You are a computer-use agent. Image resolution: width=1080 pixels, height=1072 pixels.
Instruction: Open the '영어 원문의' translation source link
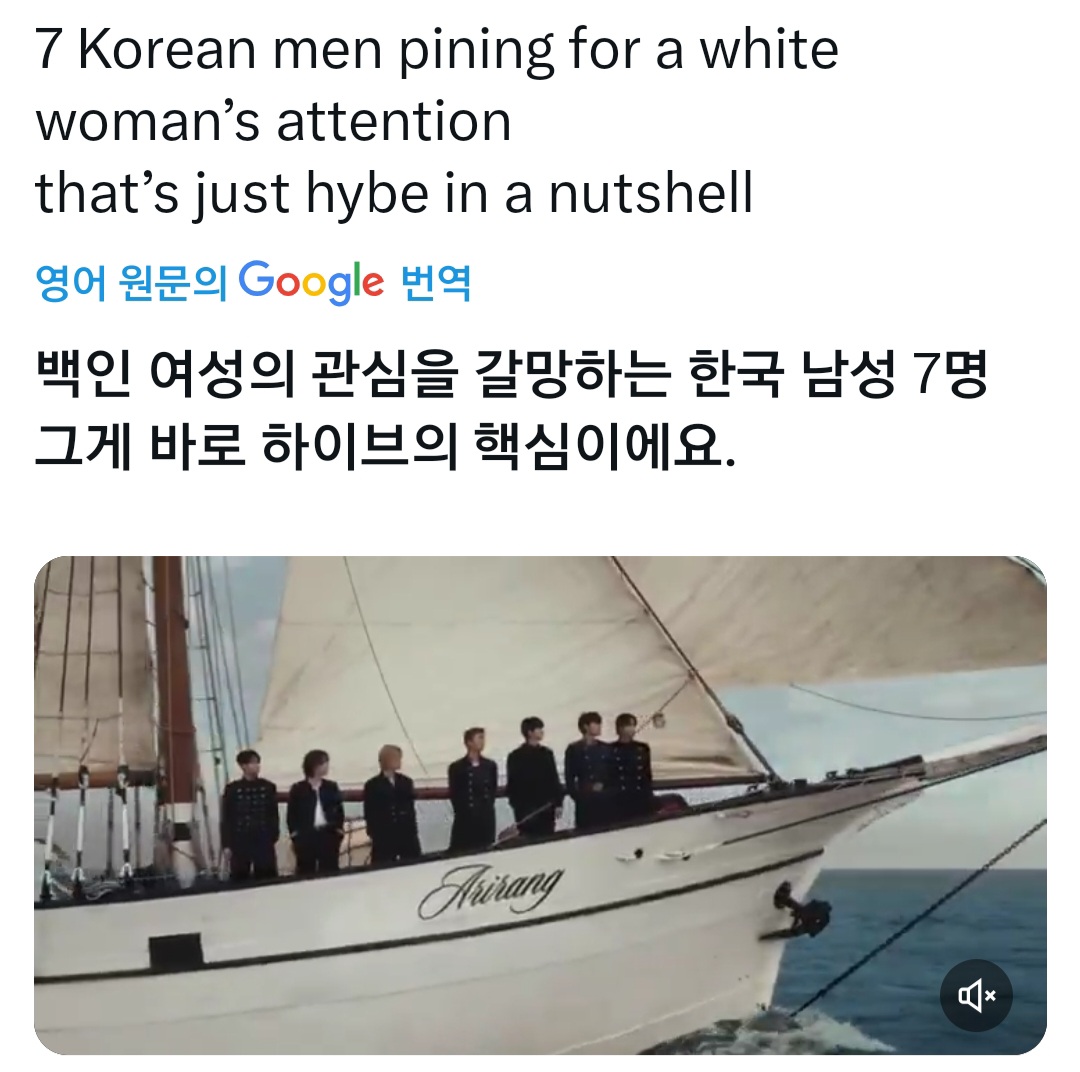click(130, 282)
